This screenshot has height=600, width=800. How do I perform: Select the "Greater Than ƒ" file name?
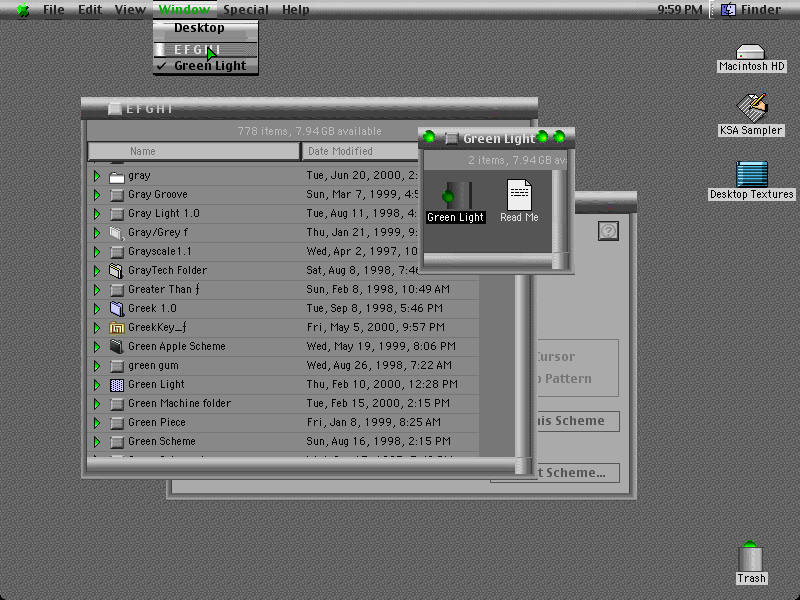(x=164, y=290)
